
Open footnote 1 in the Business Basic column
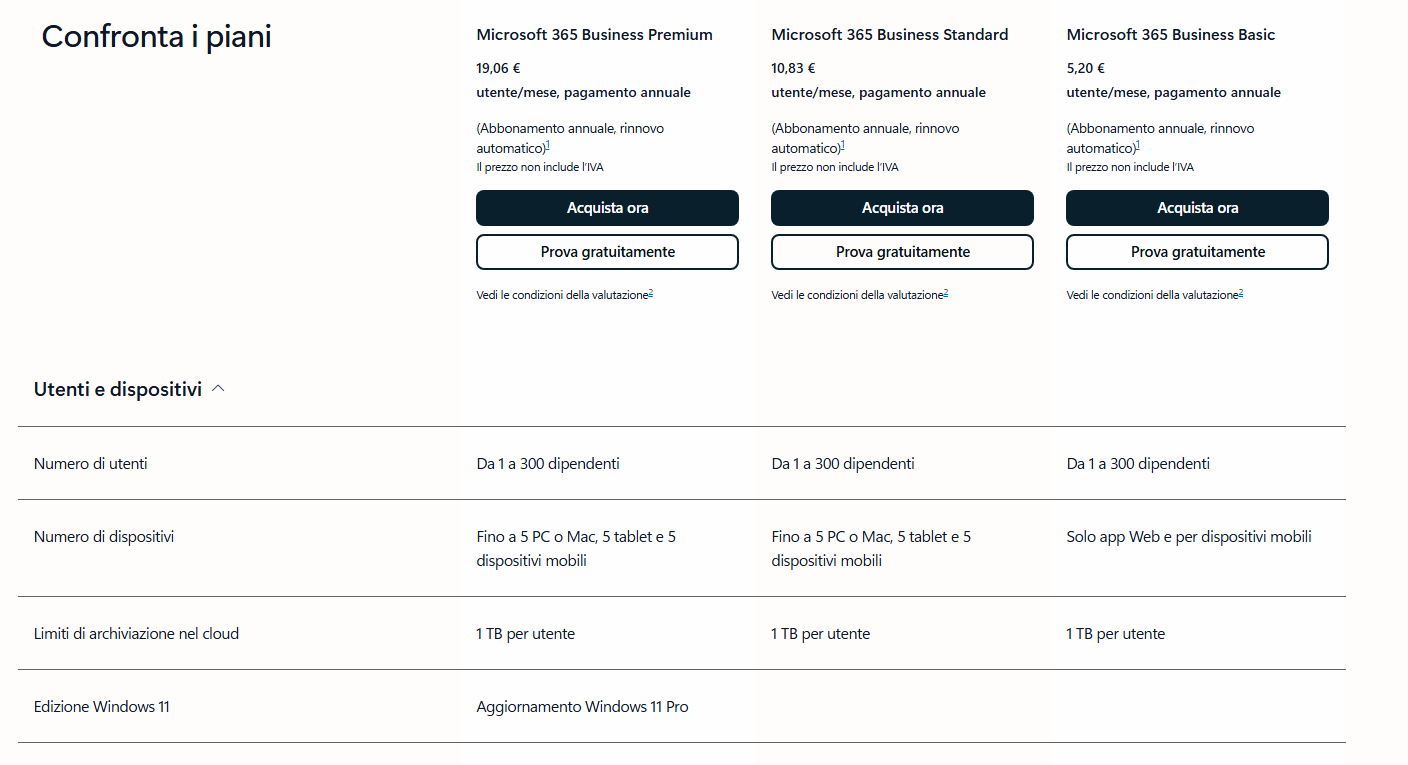1138,146
